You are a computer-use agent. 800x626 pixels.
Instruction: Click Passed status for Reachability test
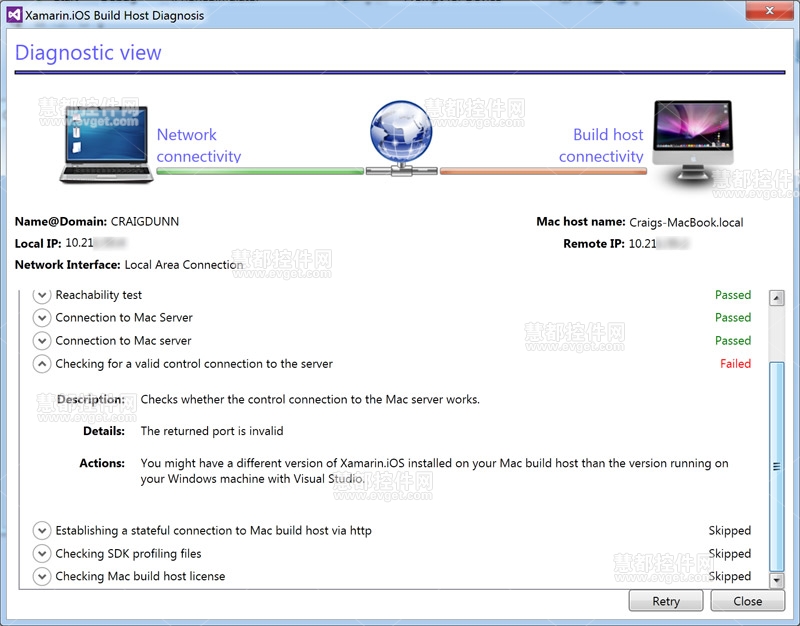click(x=733, y=295)
